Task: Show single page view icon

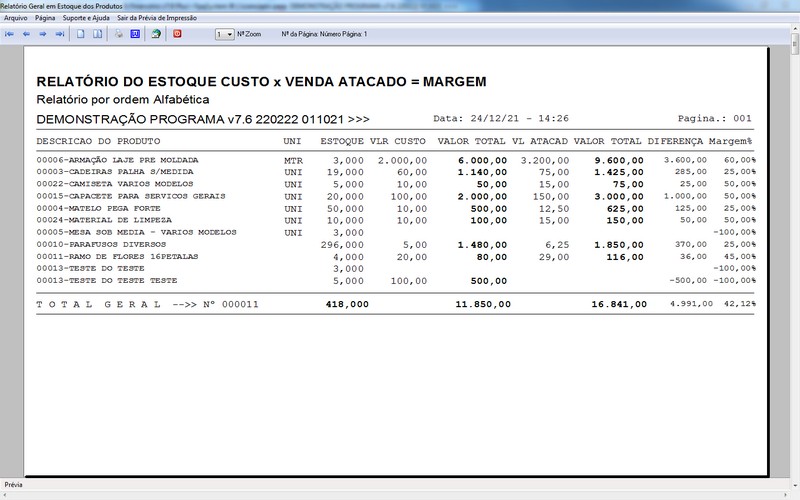Action: click(81, 34)
